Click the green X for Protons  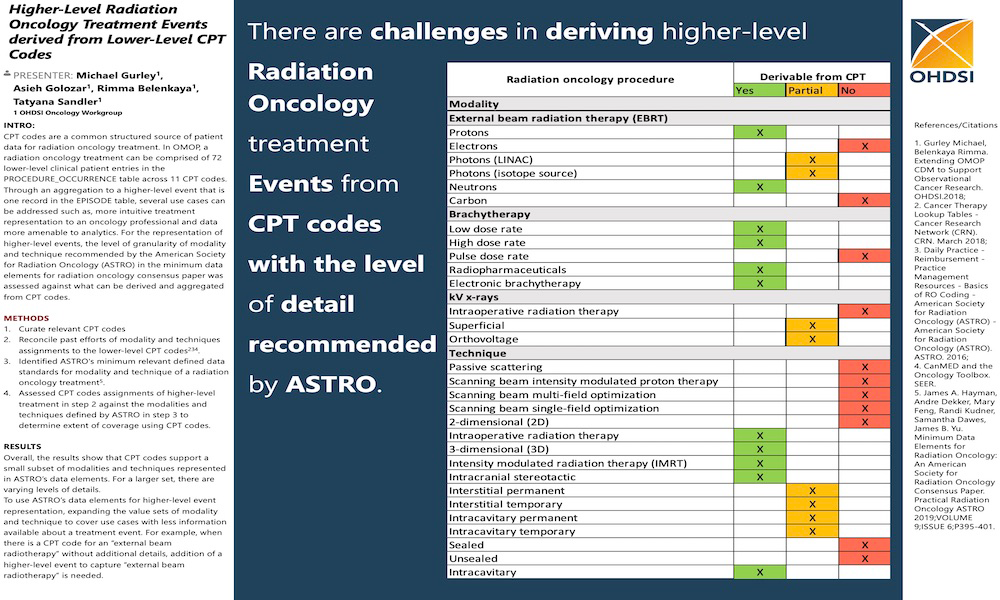759,132
